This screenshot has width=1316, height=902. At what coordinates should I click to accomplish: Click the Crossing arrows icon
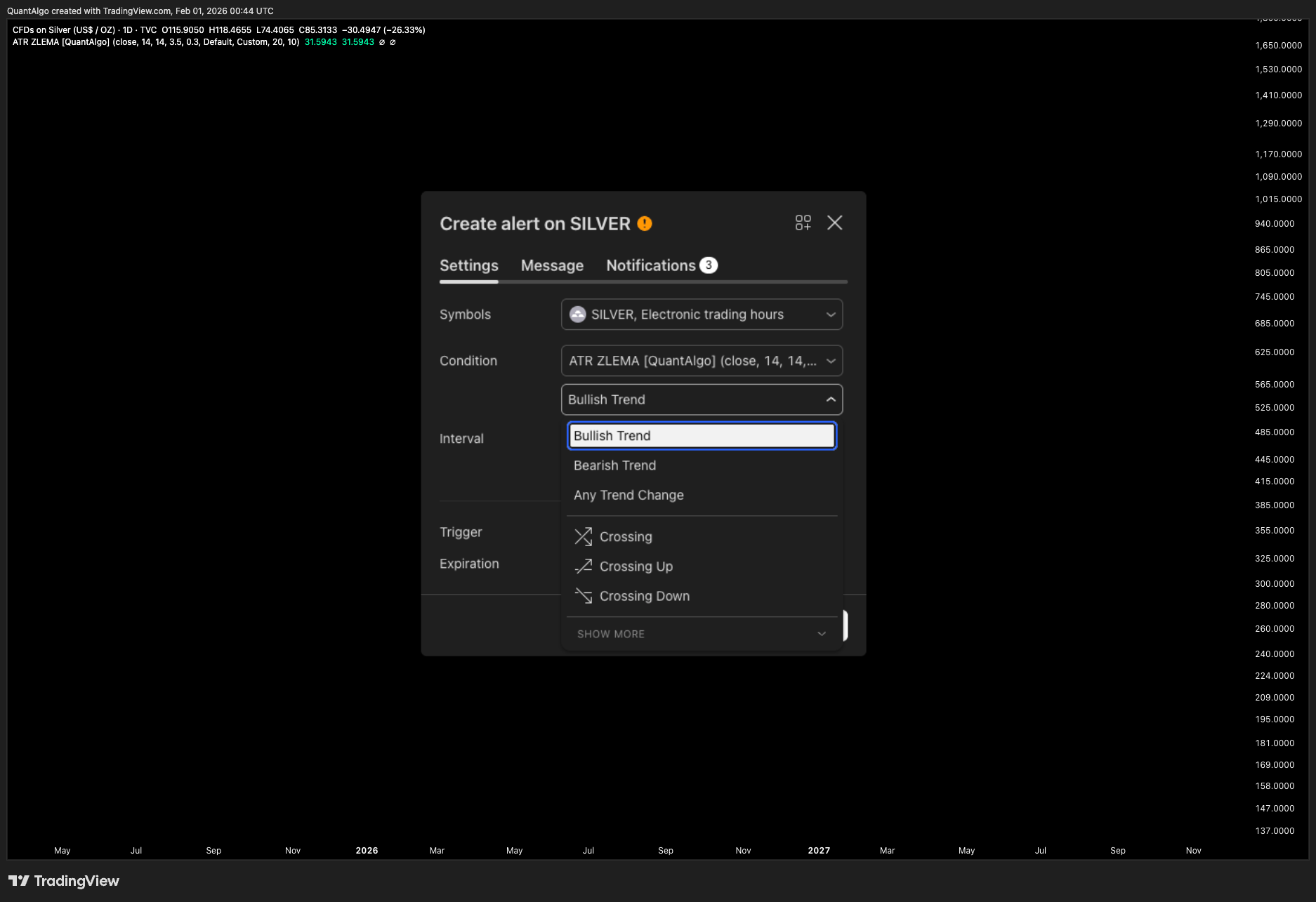pyautogui.click(x=584, y=537)
